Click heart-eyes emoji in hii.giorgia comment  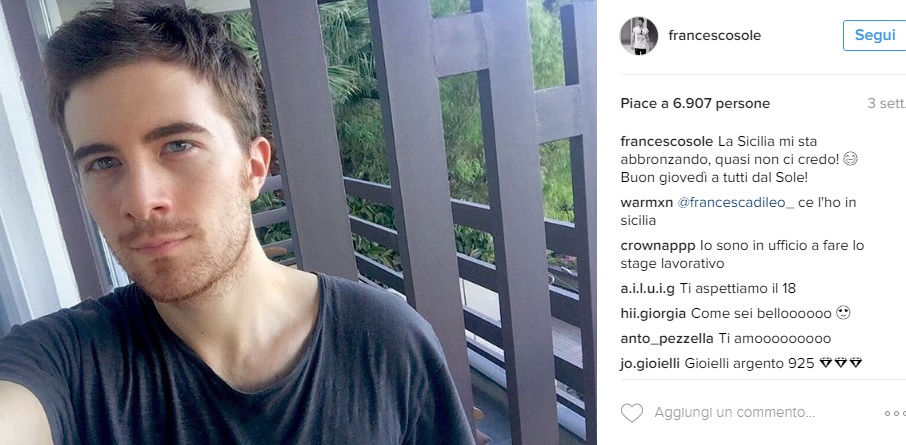coord(844,314)
